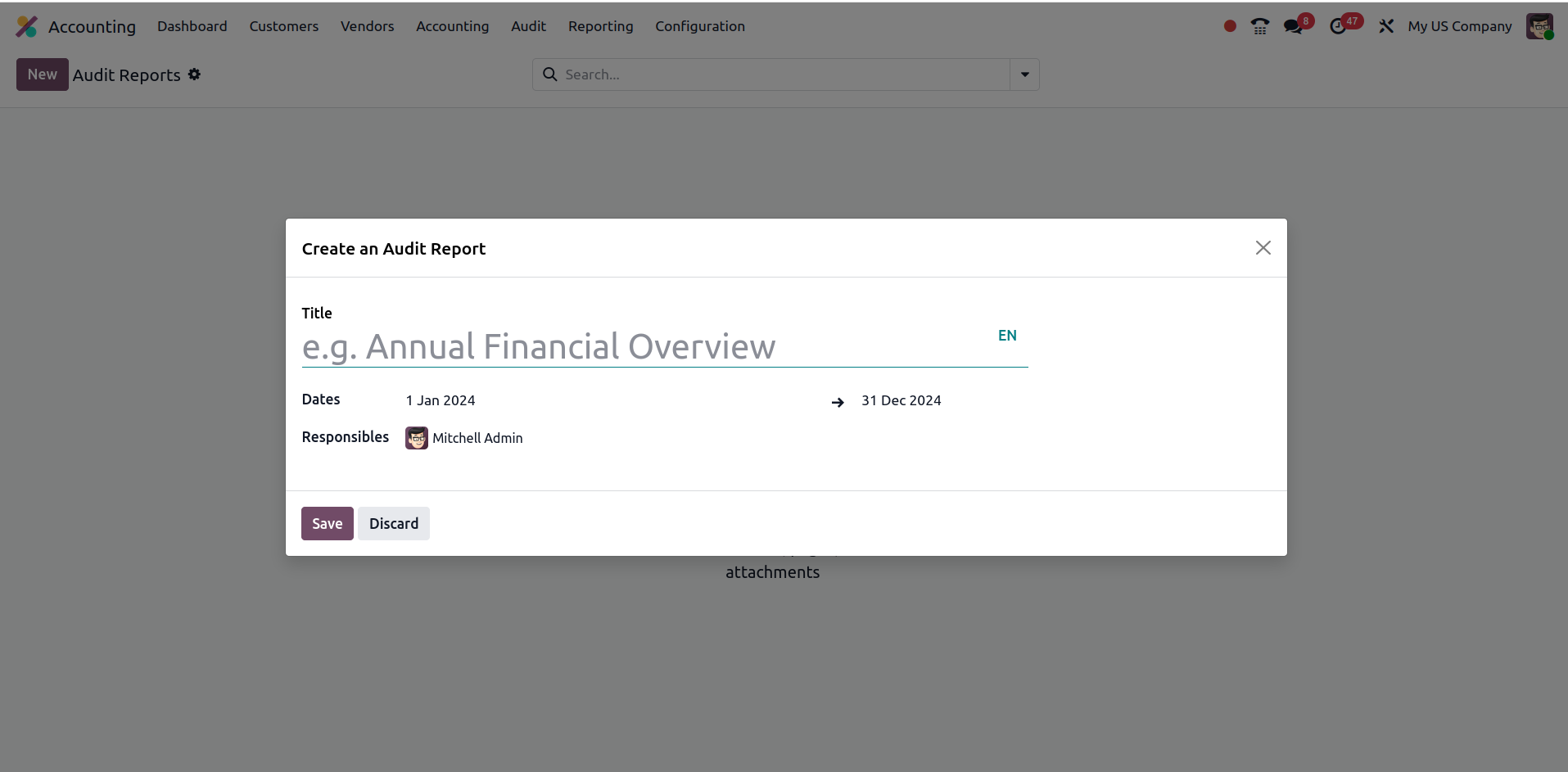Click the Audit Reports gear icon
The width and height of the screenshot is (1568, 772).
(194, 74)
